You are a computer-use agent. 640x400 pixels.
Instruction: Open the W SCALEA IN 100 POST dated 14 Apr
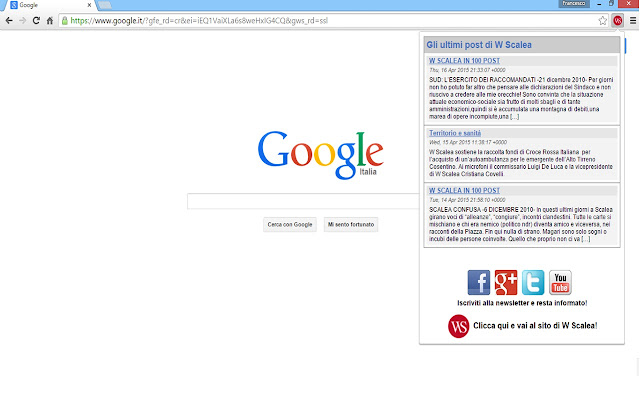tap(464, 191)
